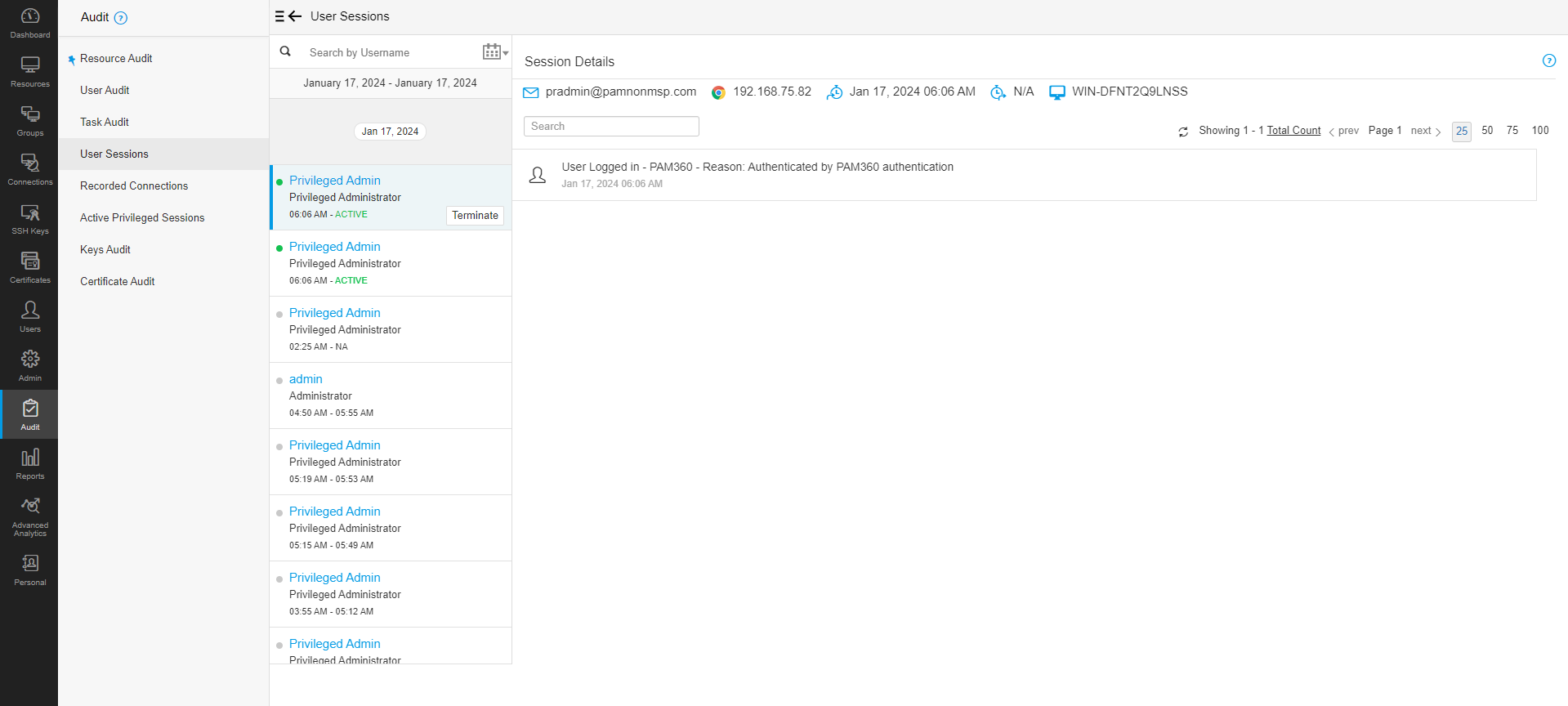Screen dimensions: 1568x706
Task: Open Recorded Connections audit menu
Action: click(x=134, y=186)
